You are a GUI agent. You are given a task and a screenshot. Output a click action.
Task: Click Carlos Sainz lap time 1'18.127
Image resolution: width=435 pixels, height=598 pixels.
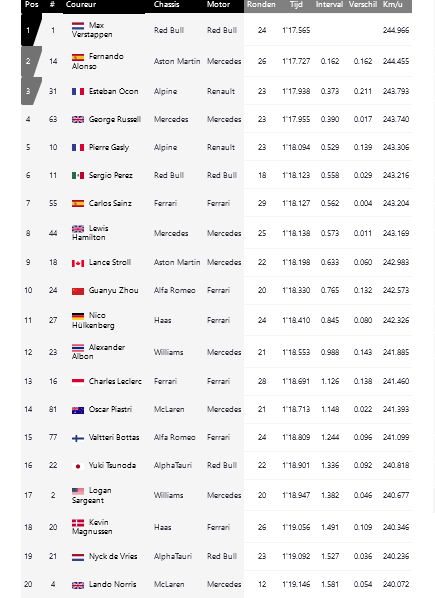pyautogui.click(x=296, y=203)
